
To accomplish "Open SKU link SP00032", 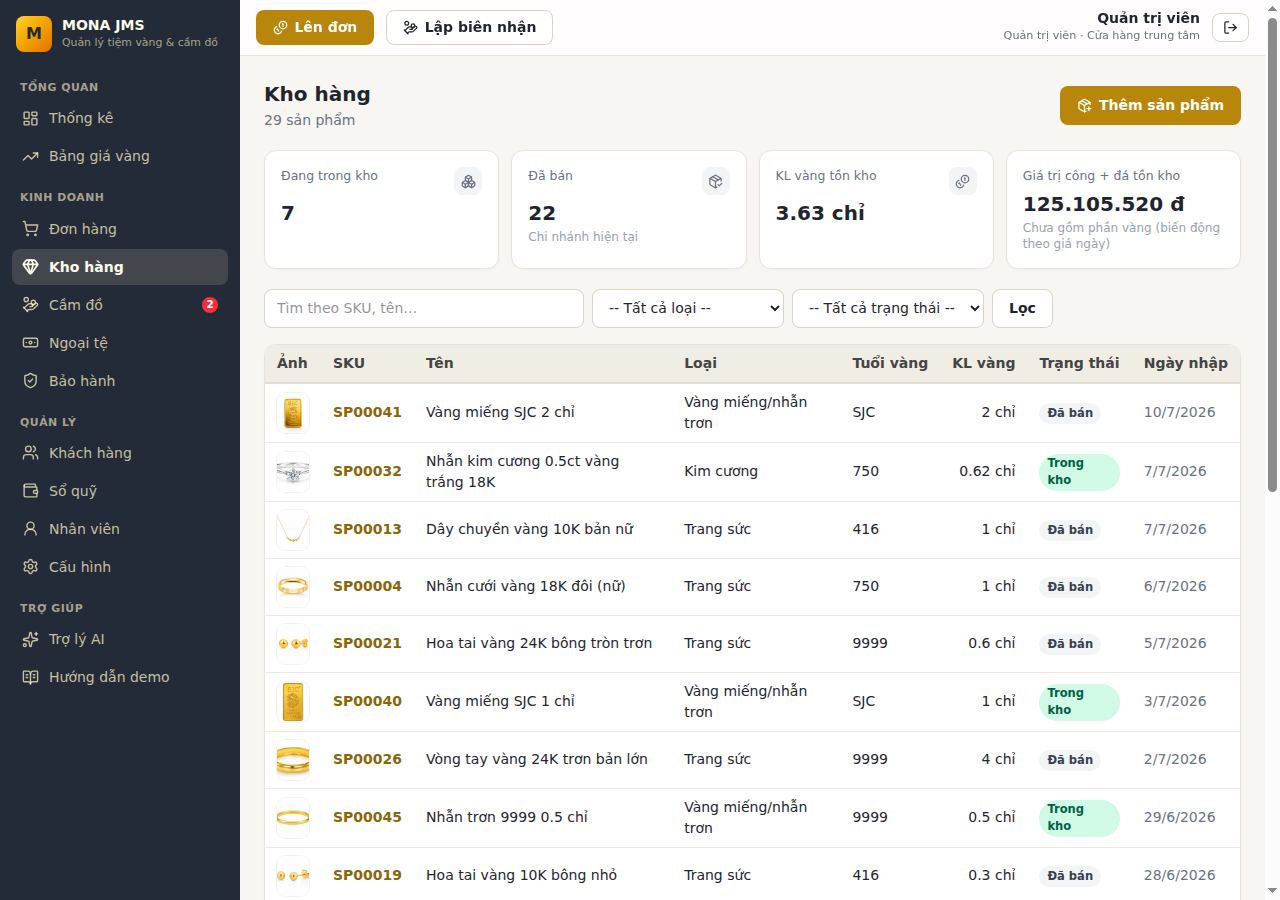I will [367, 471].
